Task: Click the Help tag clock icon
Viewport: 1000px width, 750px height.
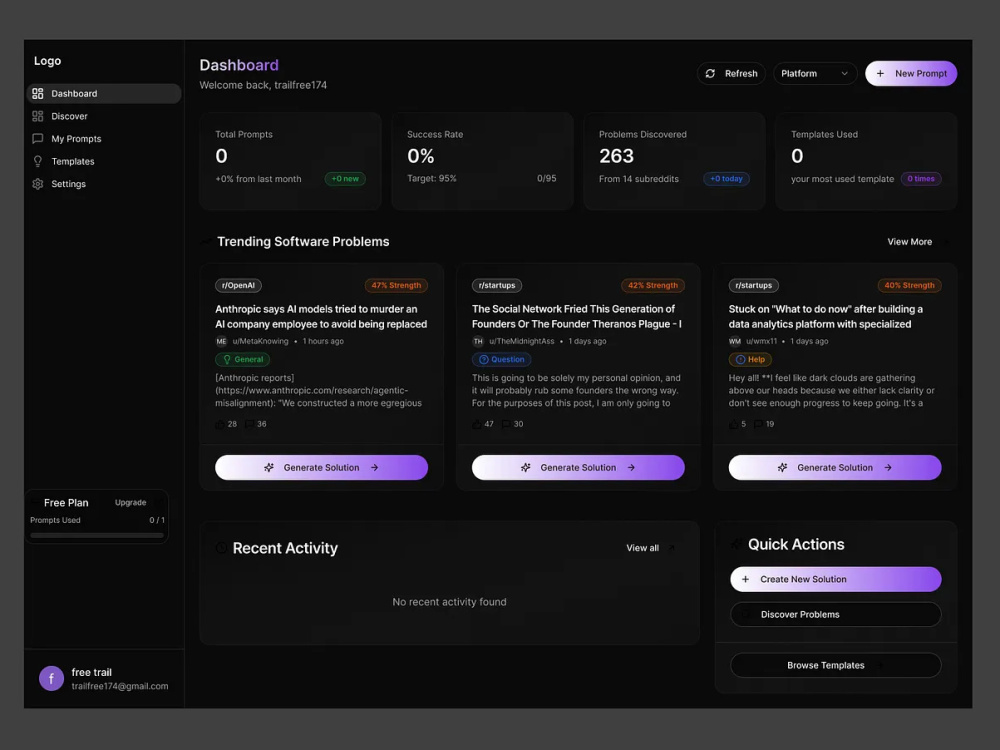Action: [740, 360]
